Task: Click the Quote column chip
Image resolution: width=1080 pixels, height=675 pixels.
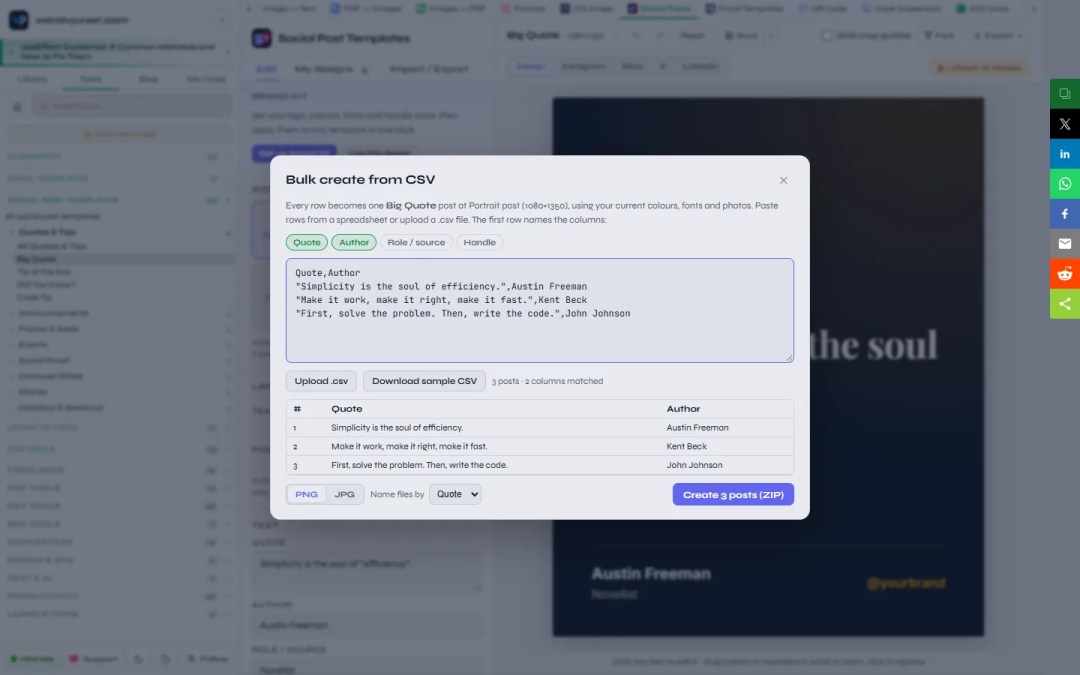Action: pos(307,242)
